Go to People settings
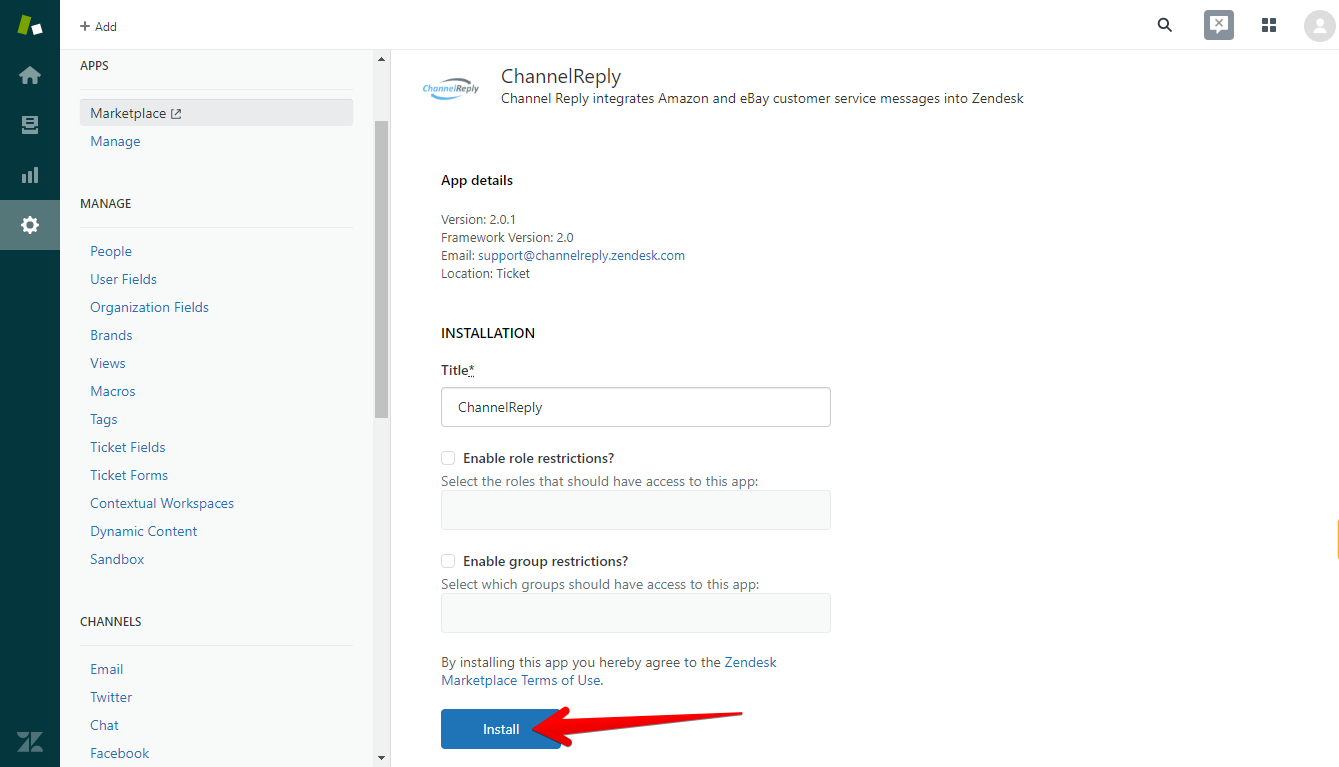 [x=111, y=251]
